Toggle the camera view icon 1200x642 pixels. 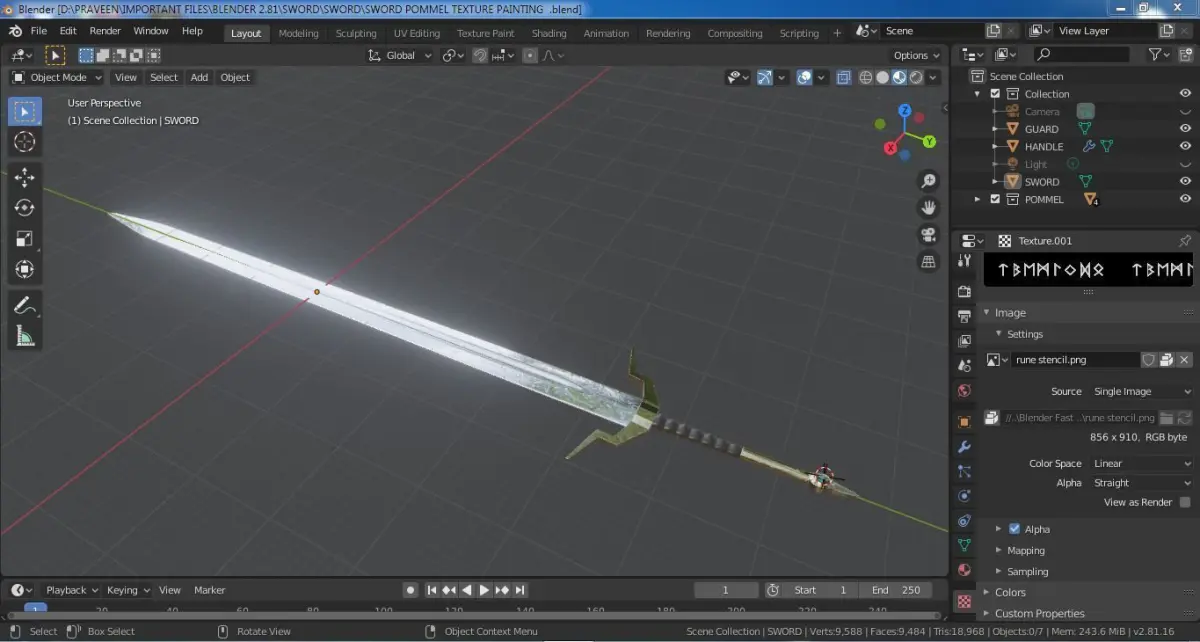click(929, 235)
